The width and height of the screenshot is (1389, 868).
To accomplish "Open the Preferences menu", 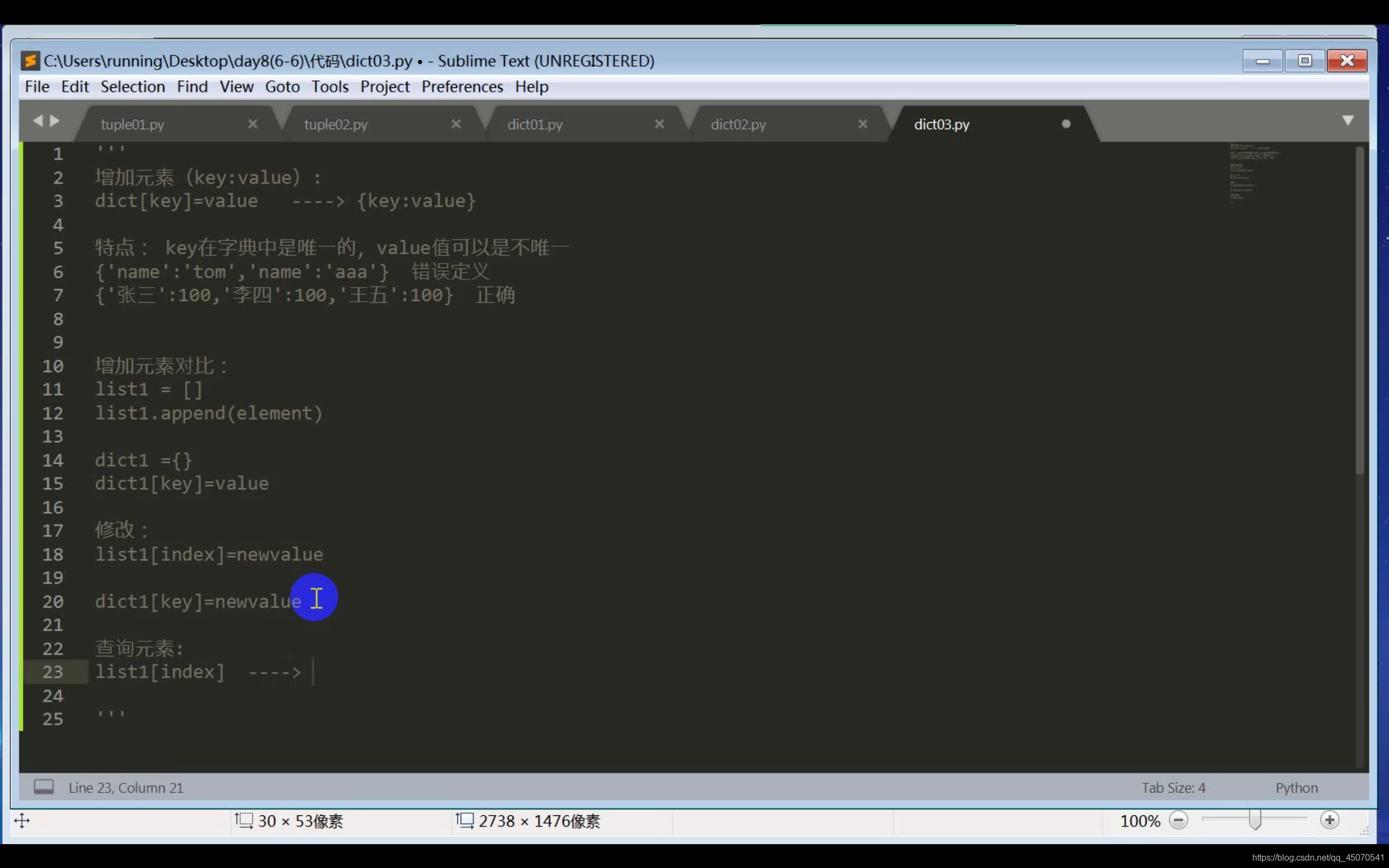I will tap(462, 87).
